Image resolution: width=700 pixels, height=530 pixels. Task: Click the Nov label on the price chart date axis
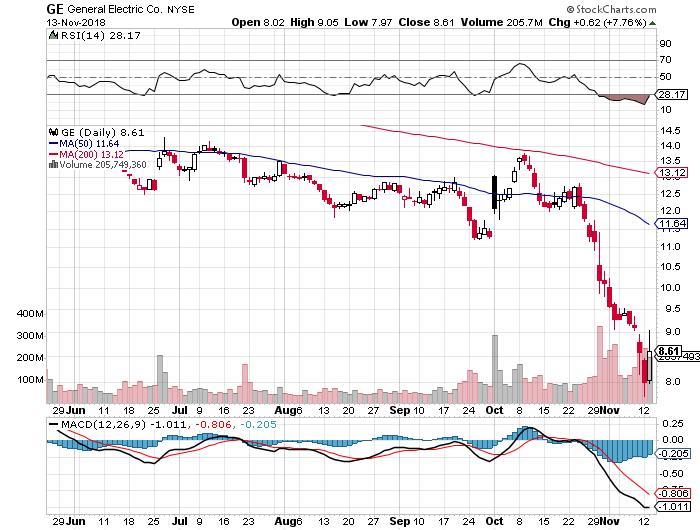610,410
